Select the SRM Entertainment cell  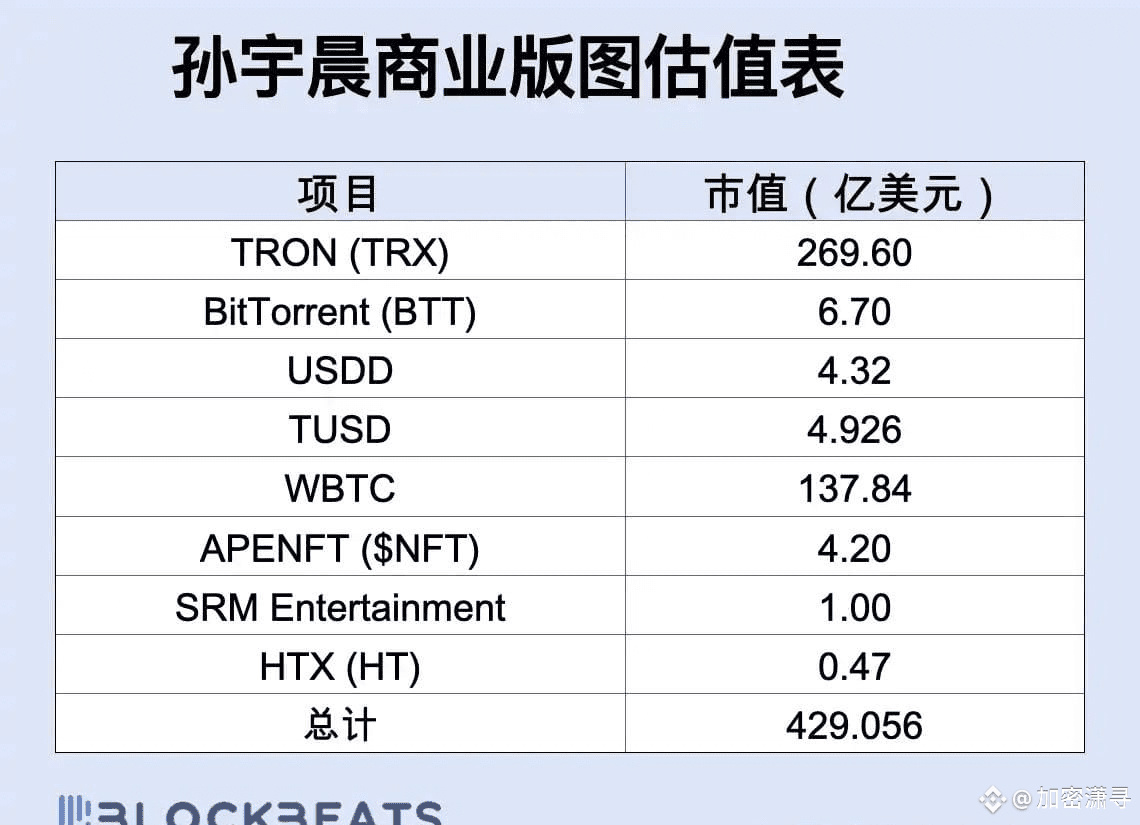tap(339, 607)
